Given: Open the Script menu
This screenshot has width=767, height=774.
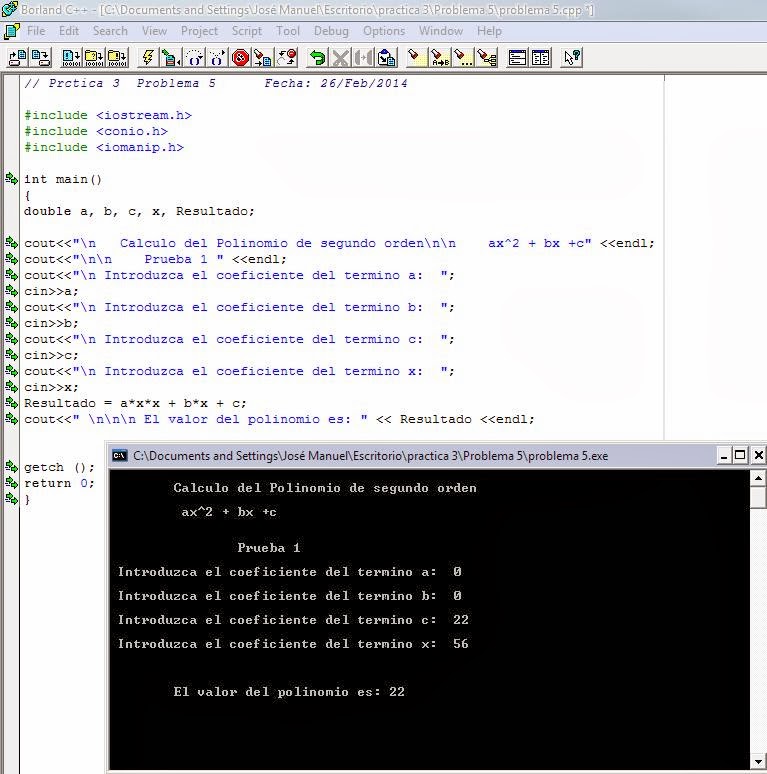Looking at the screenshot, I should pyautogui.click(x=247, y=31).
